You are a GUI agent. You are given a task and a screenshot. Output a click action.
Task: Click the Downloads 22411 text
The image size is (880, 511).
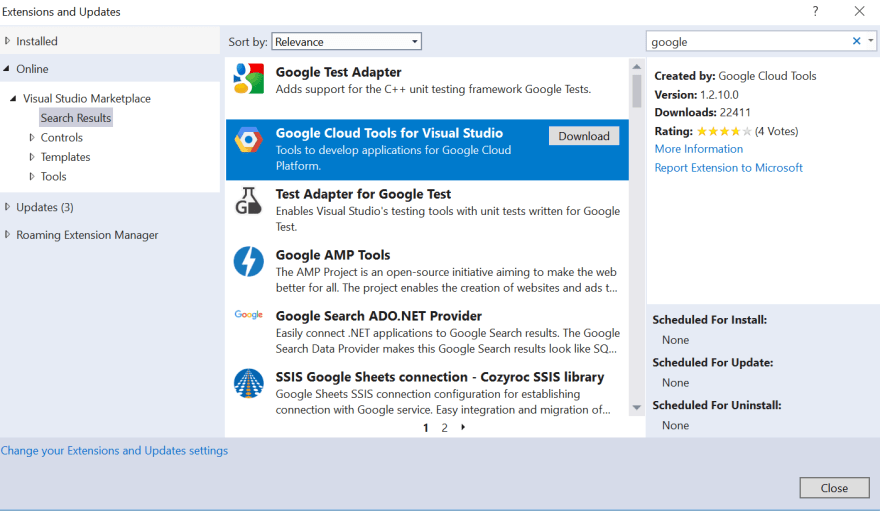tap(703, 112)
